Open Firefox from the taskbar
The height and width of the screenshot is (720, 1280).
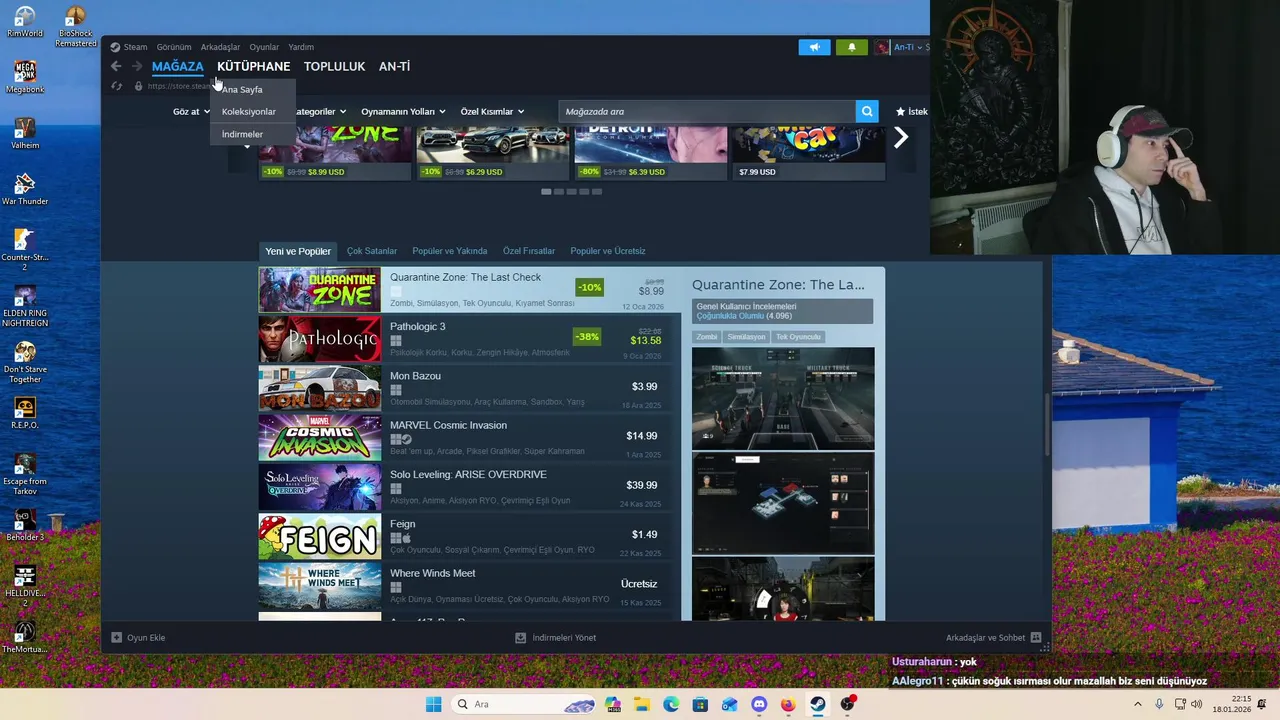788,704
